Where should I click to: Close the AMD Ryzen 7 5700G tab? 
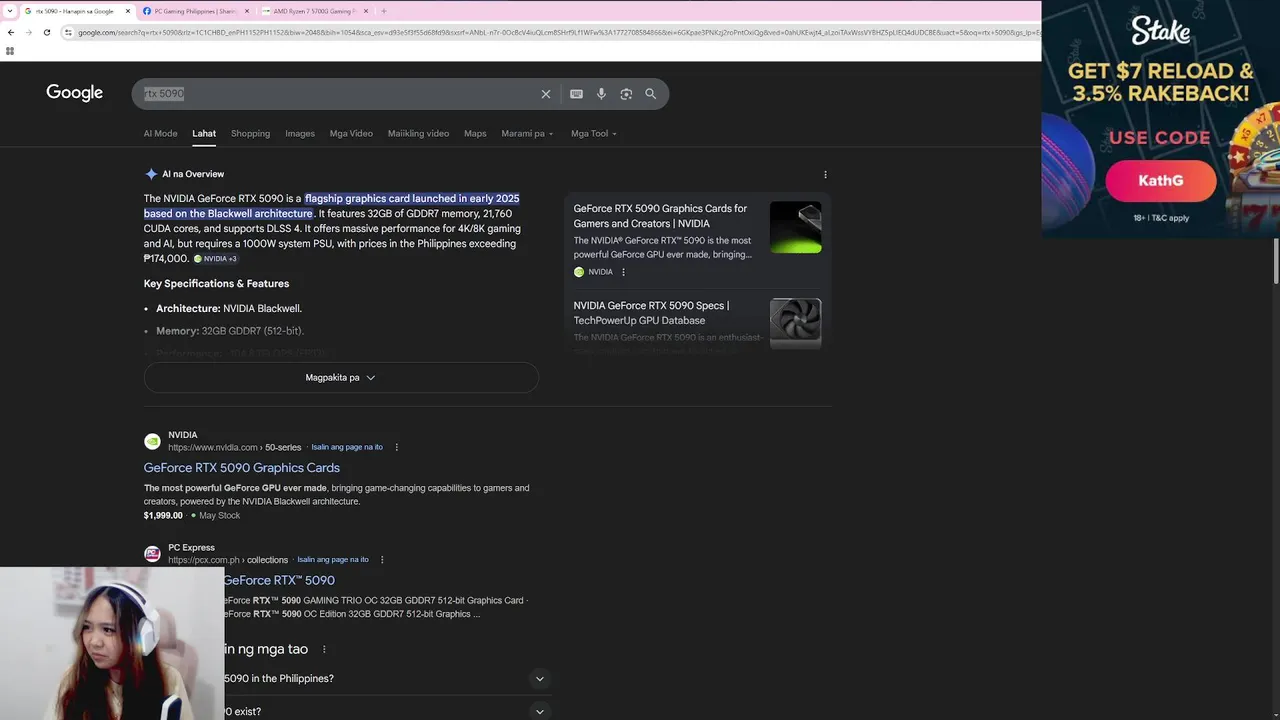click(366, 11)
